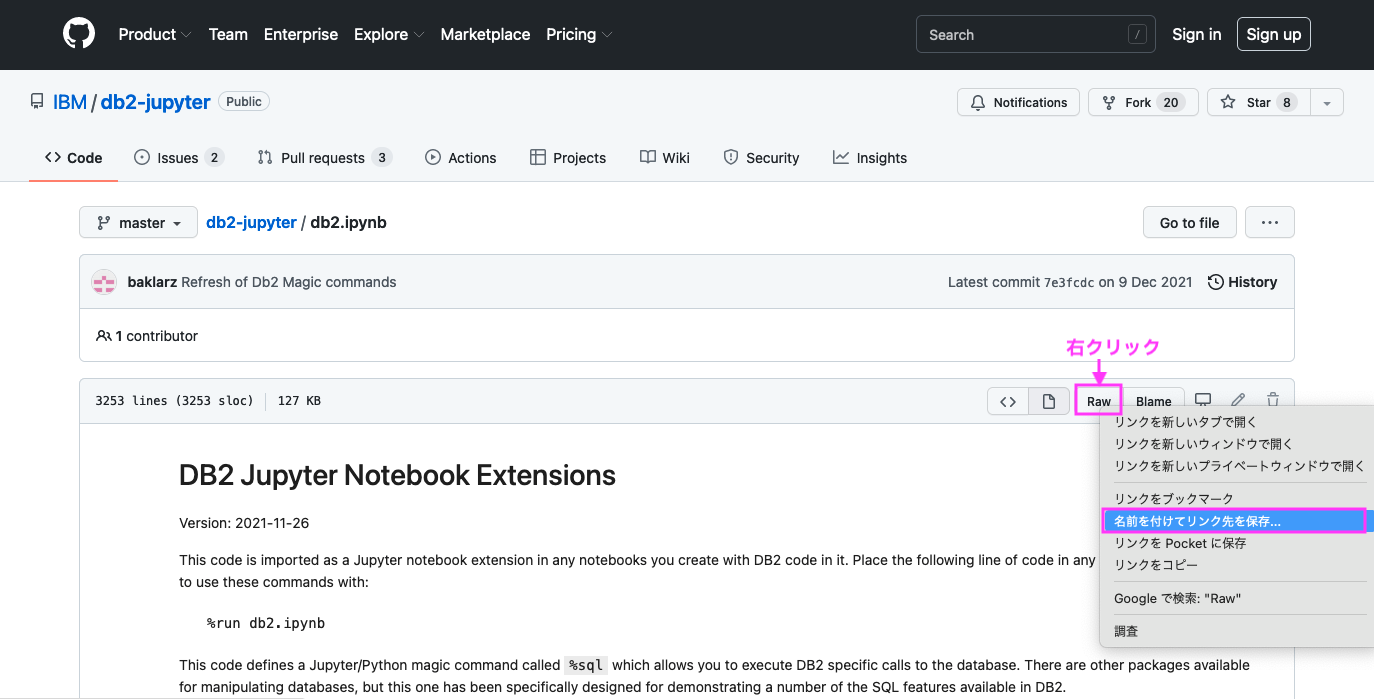Click baklarz avatar image
This screenshot has width=1374, height=699.
tap(104, 282)
